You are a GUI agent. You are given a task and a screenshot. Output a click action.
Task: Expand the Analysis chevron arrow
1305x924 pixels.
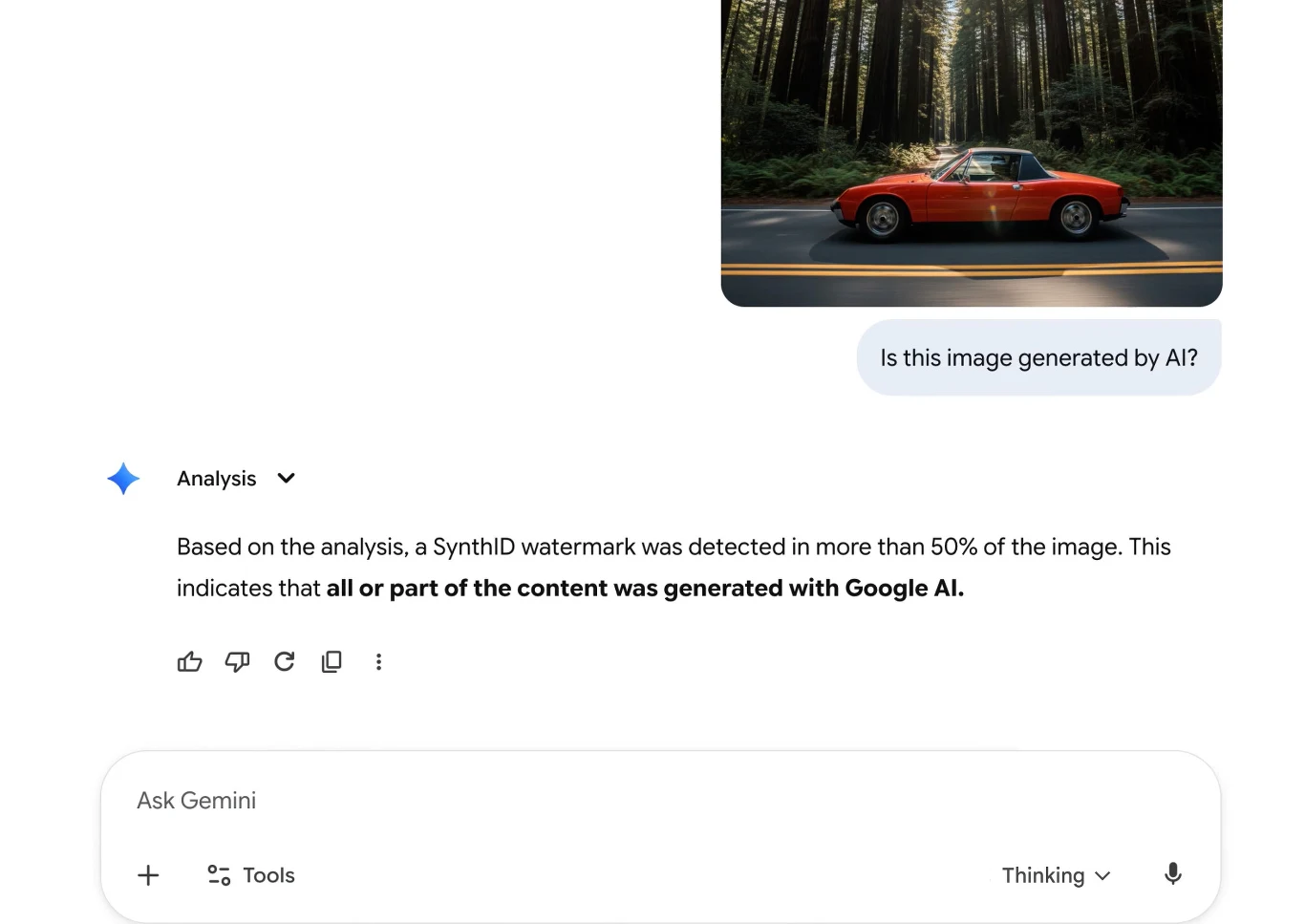point(286,478)
